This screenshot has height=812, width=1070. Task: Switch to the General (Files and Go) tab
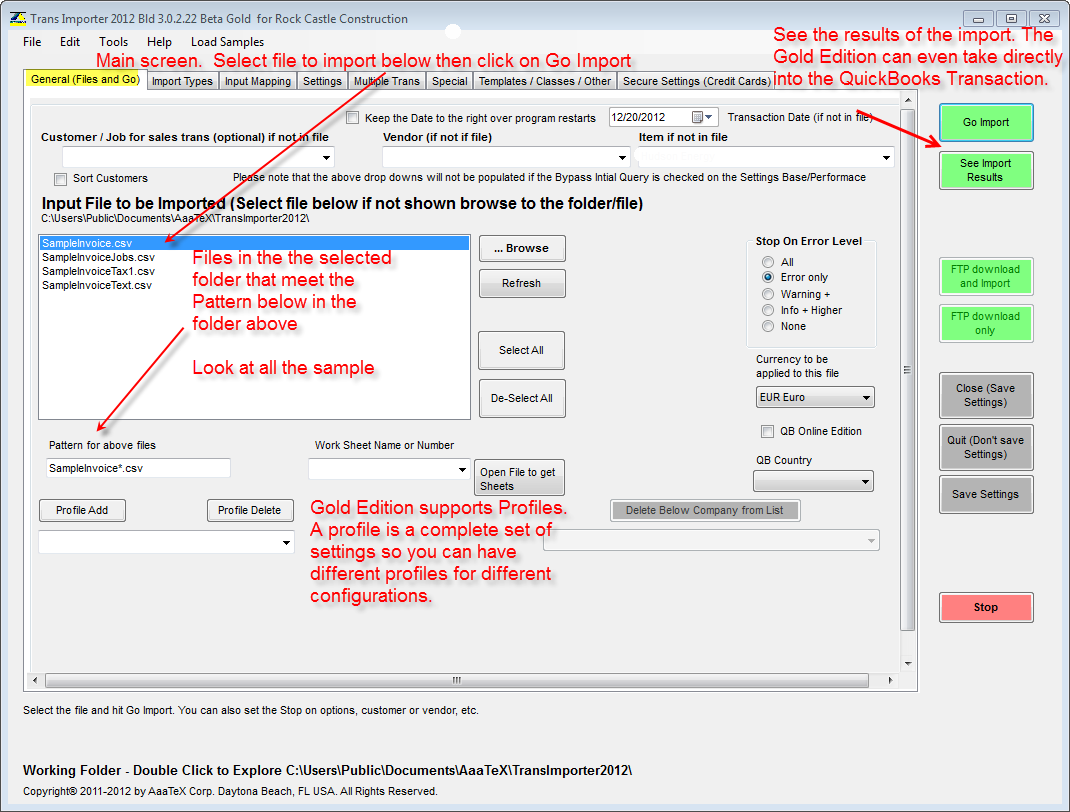85,79
